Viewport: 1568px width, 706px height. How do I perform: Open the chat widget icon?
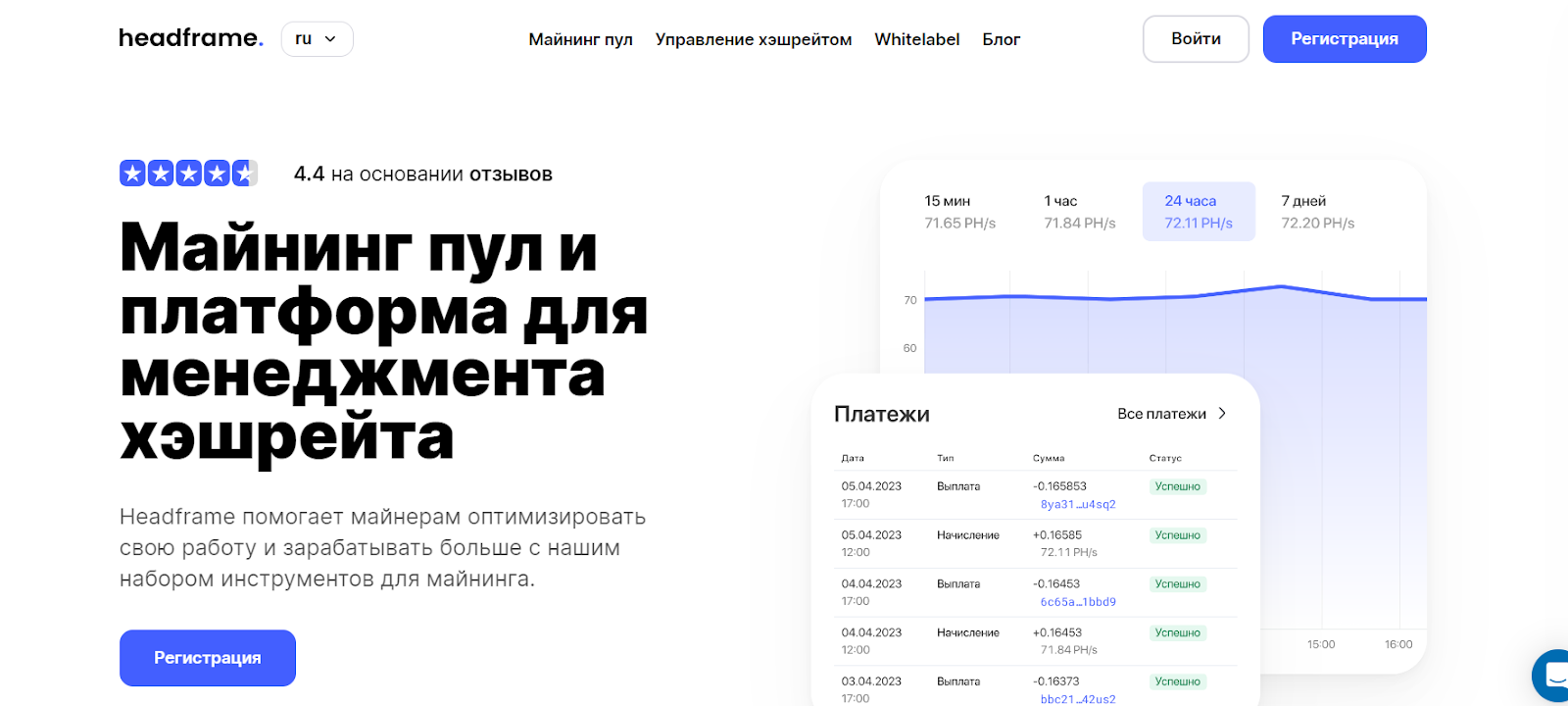[x=1552, y=676]
